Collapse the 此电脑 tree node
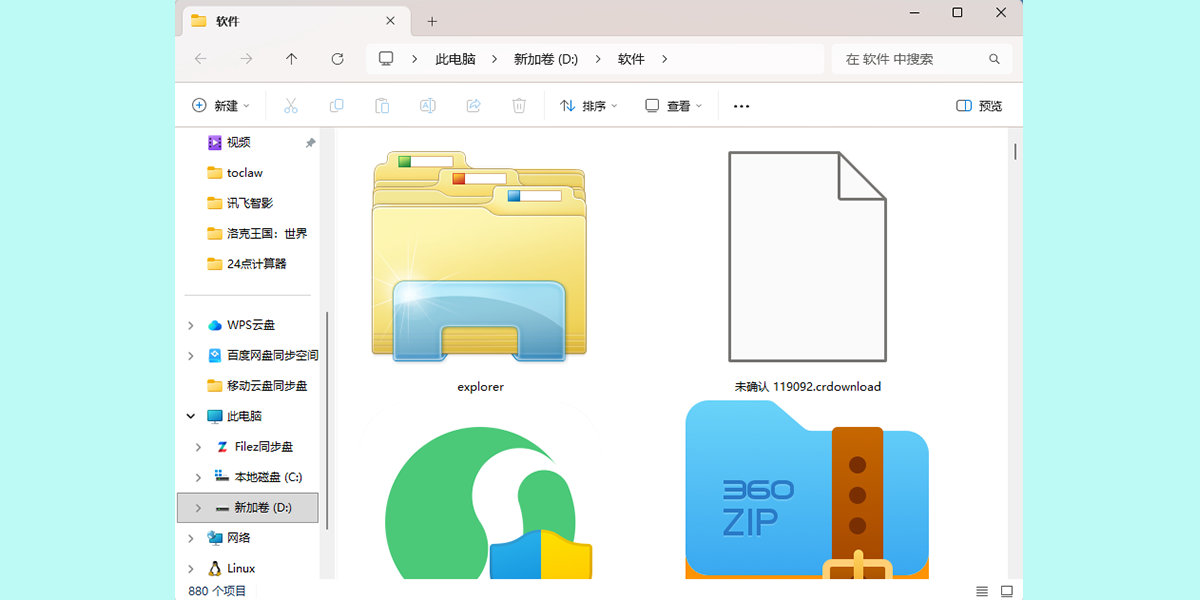Image resolution: width=1200 pixels, height=600 pixels. pyautogui.click(x=191, y=416)
